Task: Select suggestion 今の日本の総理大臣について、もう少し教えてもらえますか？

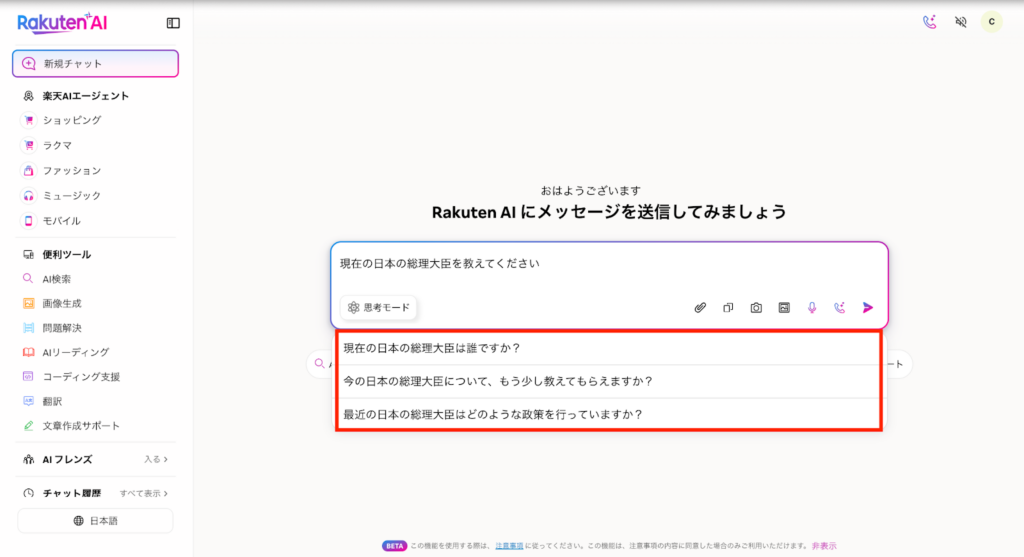Action: tap(609, 381)
